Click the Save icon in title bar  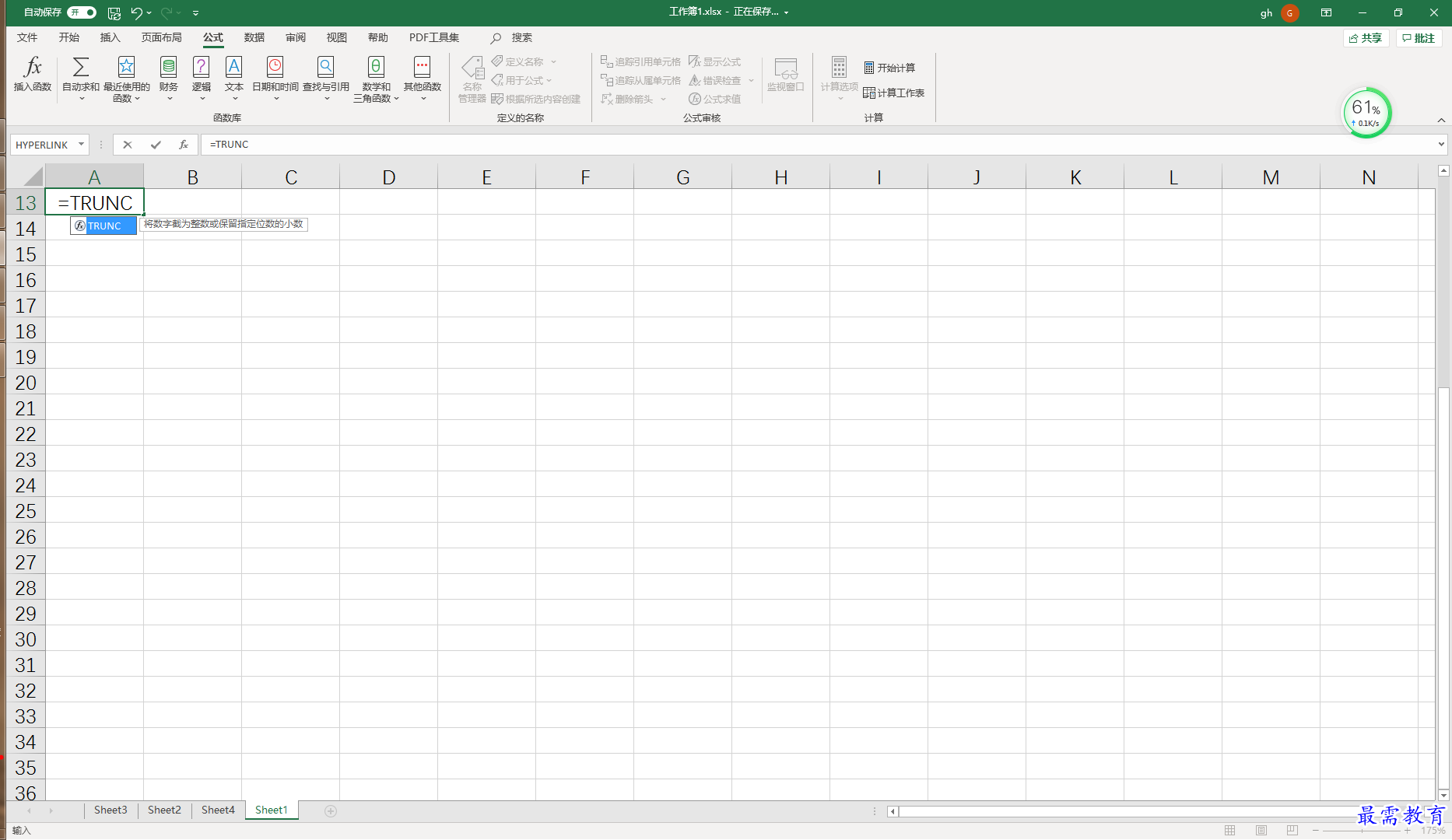tap(114, 12)
